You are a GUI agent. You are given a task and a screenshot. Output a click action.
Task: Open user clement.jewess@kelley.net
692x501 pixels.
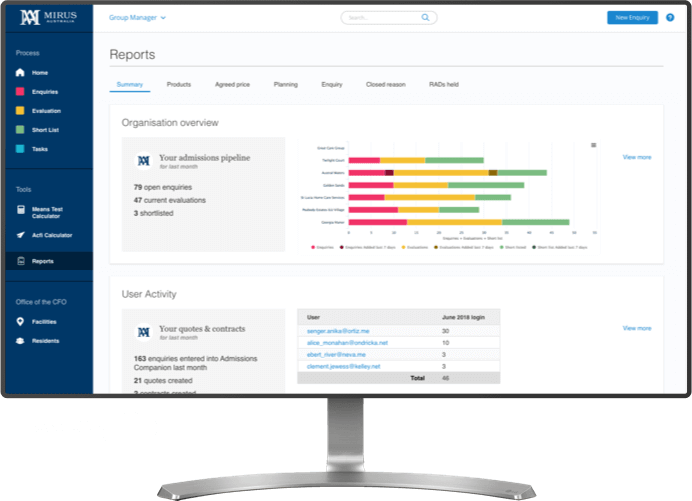(x=343, y=367)
